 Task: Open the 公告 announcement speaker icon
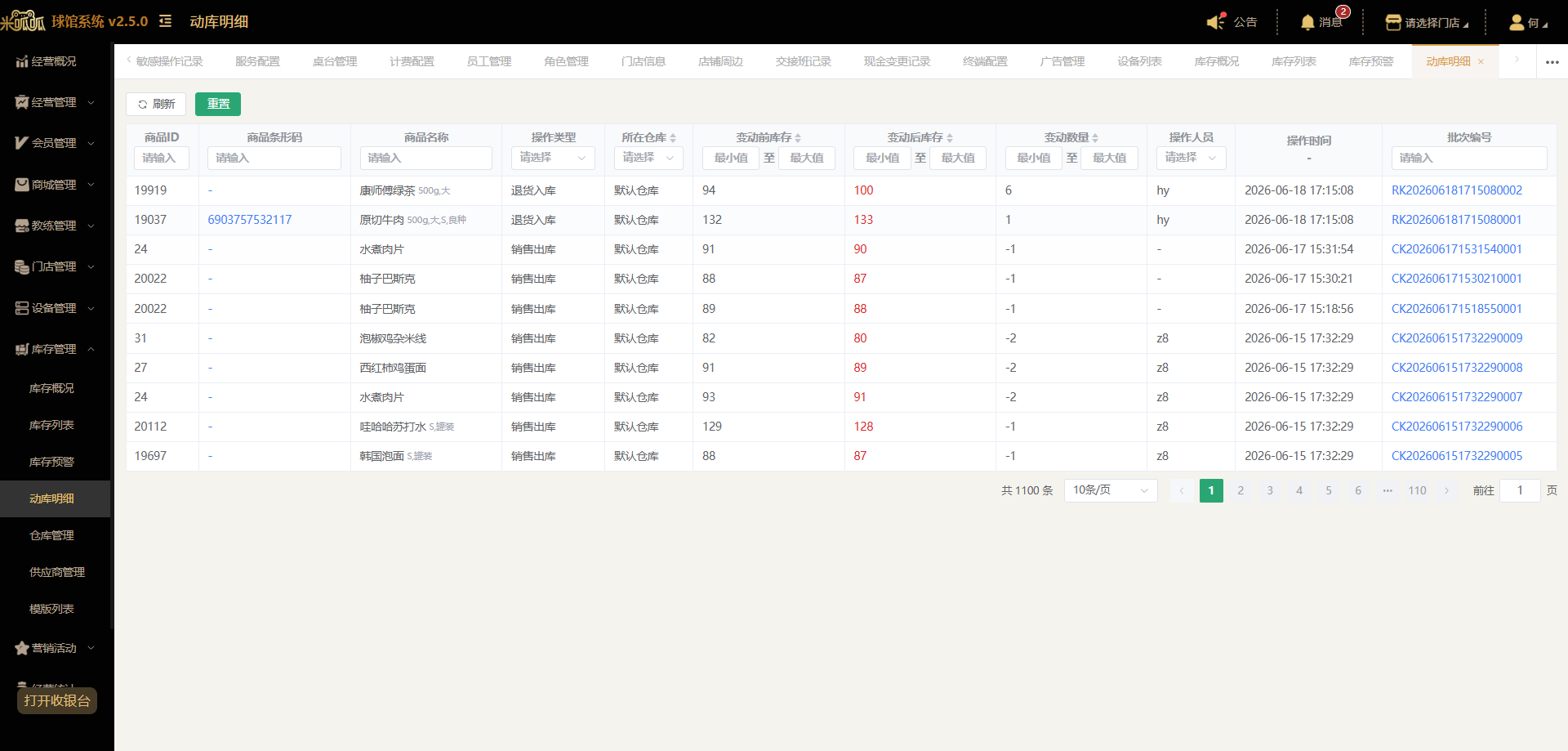[x=1216, y=22]
